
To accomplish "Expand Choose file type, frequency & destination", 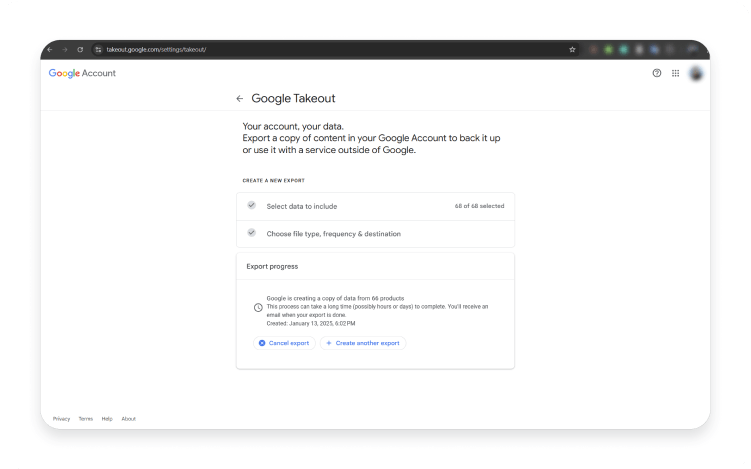I will (x=375, y=234).
